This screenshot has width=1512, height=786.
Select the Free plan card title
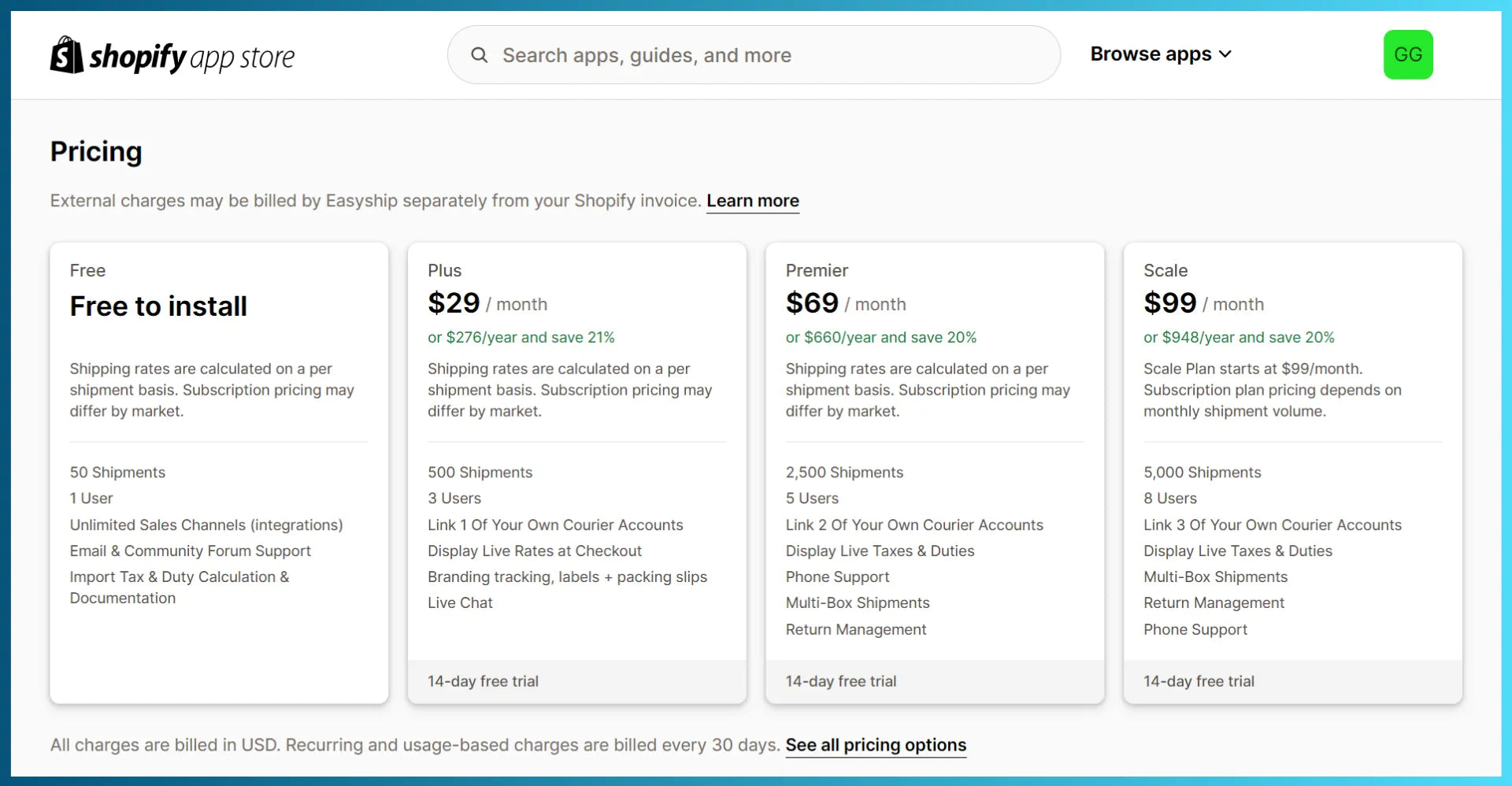click(x=87, y=270)
